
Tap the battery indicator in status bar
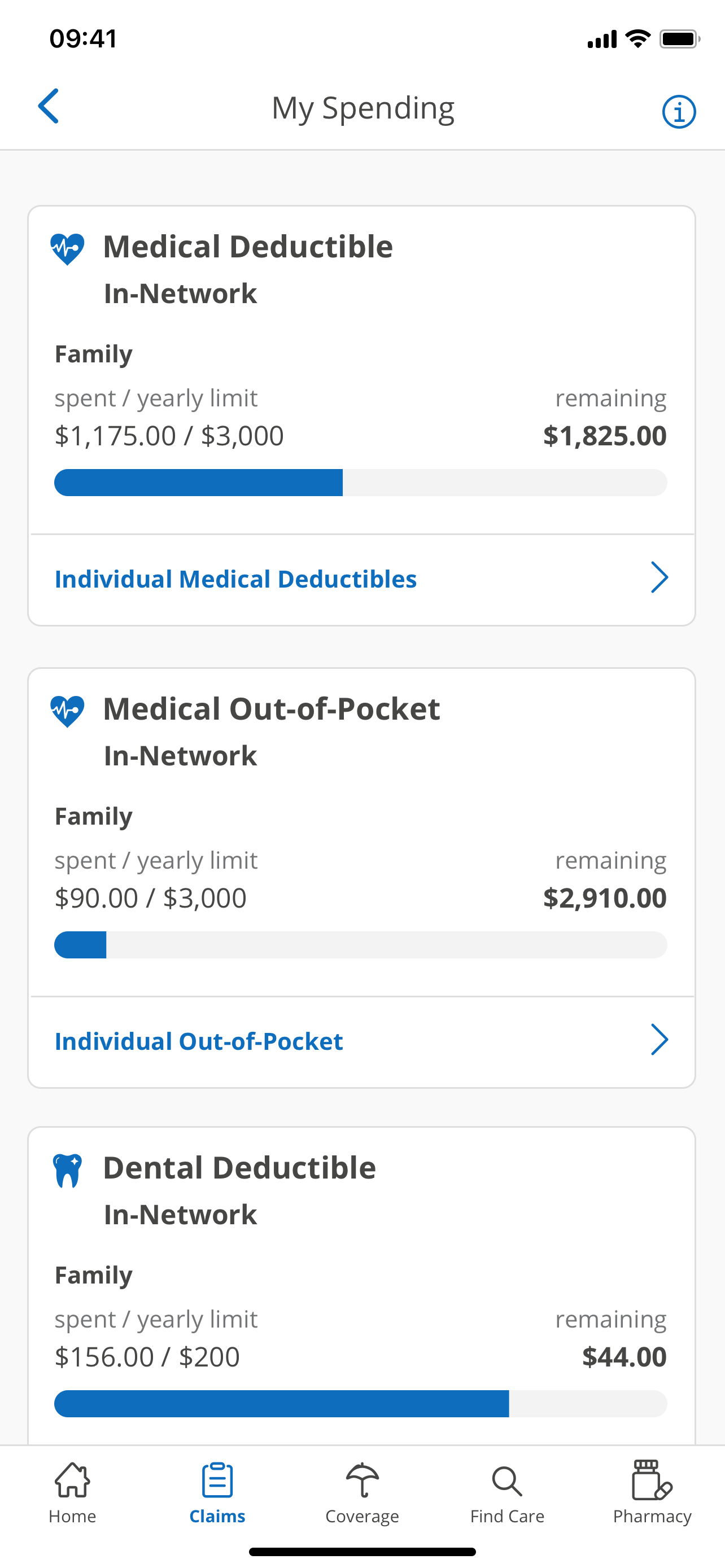(x=679, y=40)
